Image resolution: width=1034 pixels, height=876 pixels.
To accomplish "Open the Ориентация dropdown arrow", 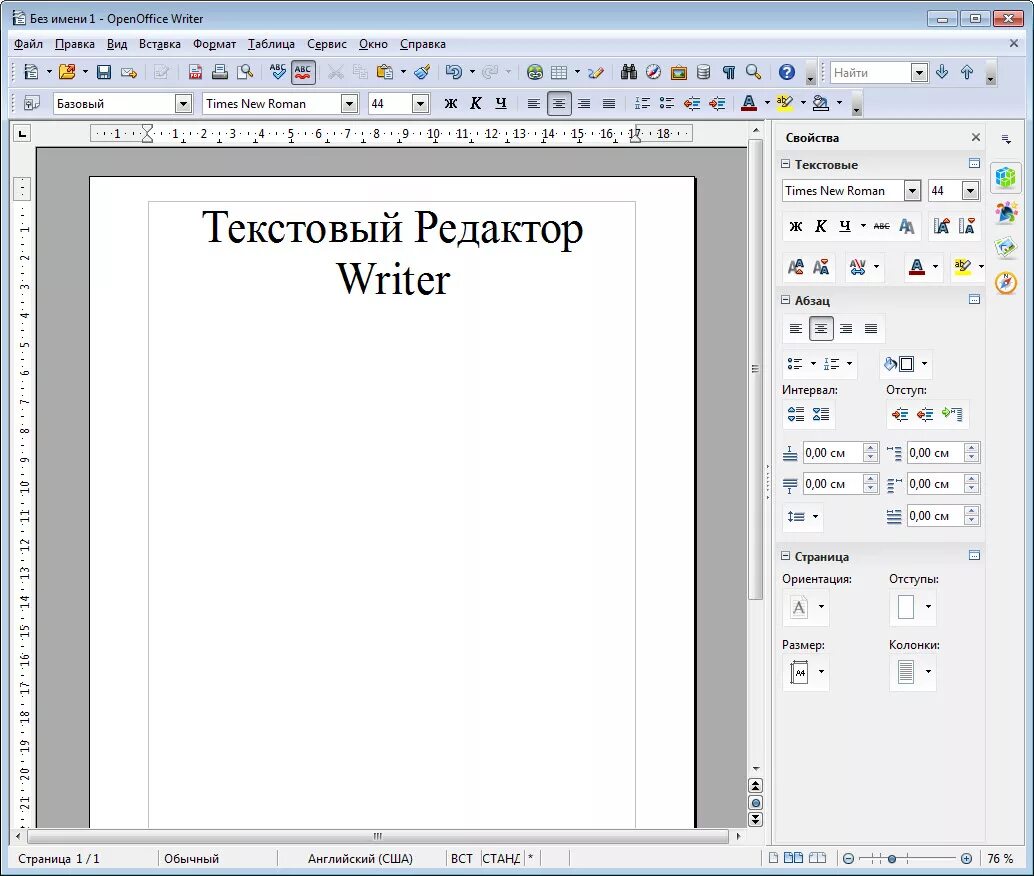I will click(x=821, y=606).
